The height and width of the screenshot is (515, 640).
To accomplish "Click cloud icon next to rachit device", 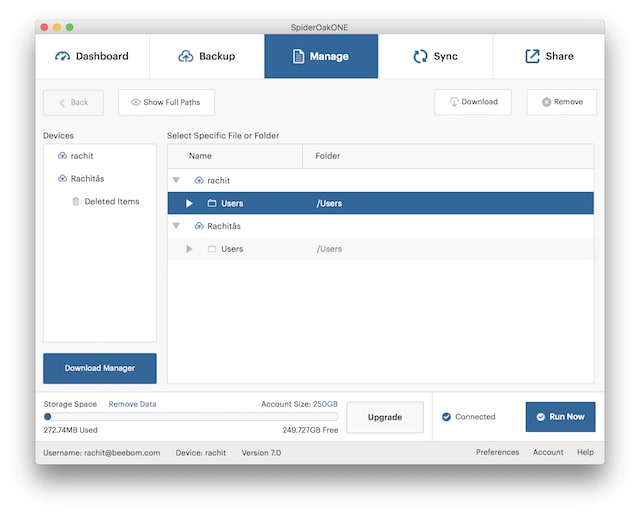I will [x=62, y=156].
